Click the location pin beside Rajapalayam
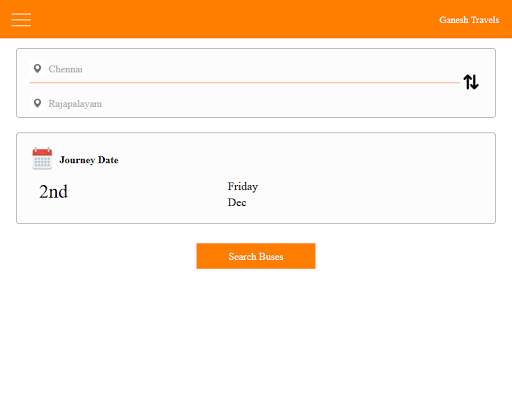The width and height of the screenshot is (512, 393). point(37,103)
